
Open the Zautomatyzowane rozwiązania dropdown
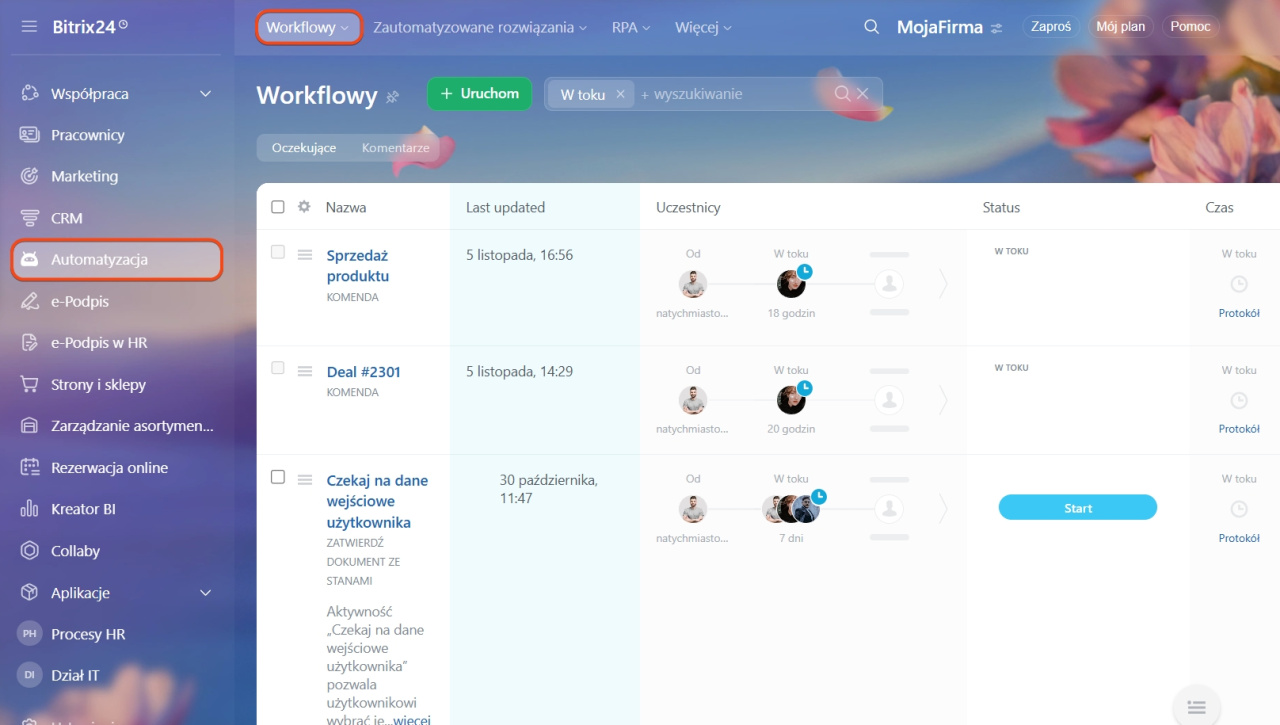480,28
